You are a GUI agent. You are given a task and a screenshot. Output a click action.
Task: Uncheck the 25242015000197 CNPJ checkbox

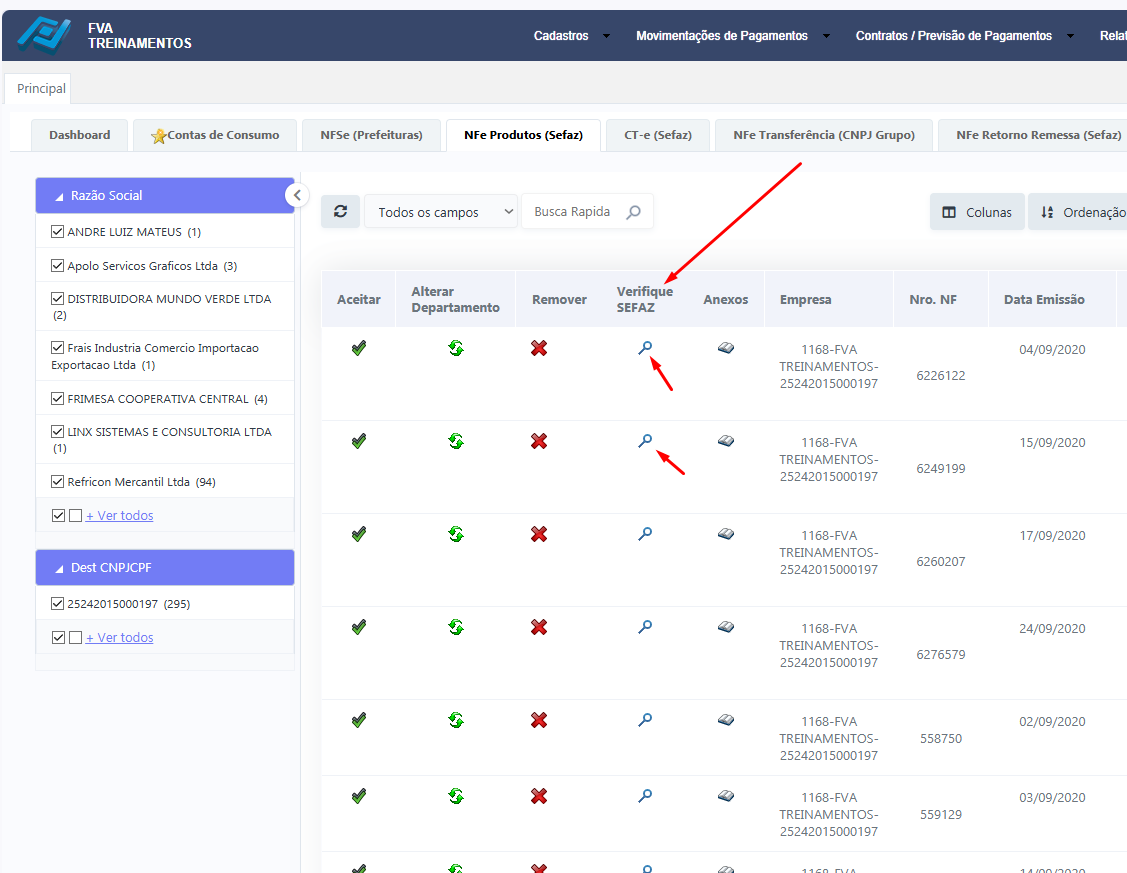(57, 604)
